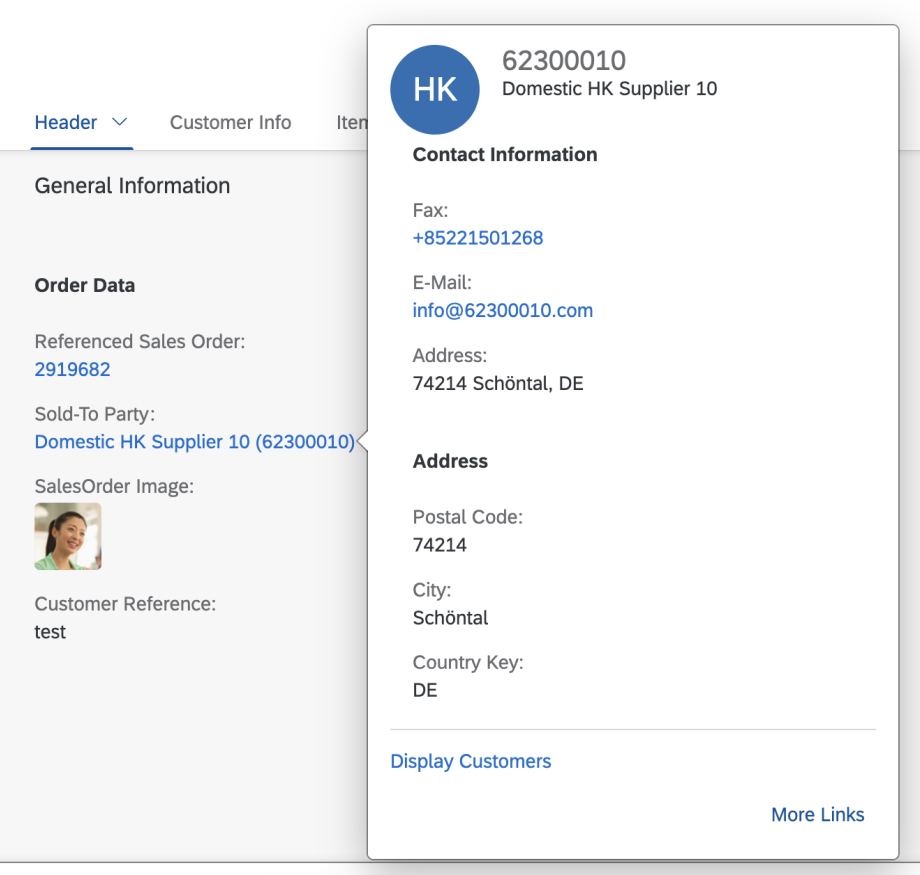
Task: Select the Header tab
Action: coord(66,122)
